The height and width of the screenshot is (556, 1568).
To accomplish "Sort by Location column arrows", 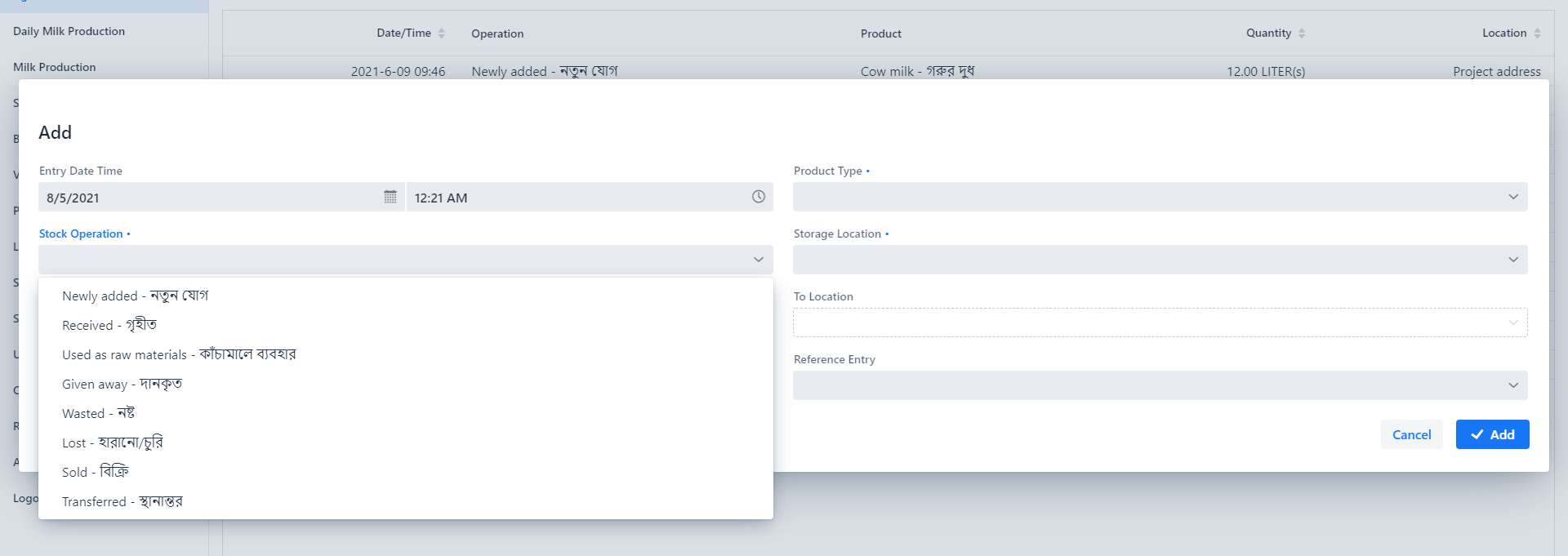I will 1537,33.
